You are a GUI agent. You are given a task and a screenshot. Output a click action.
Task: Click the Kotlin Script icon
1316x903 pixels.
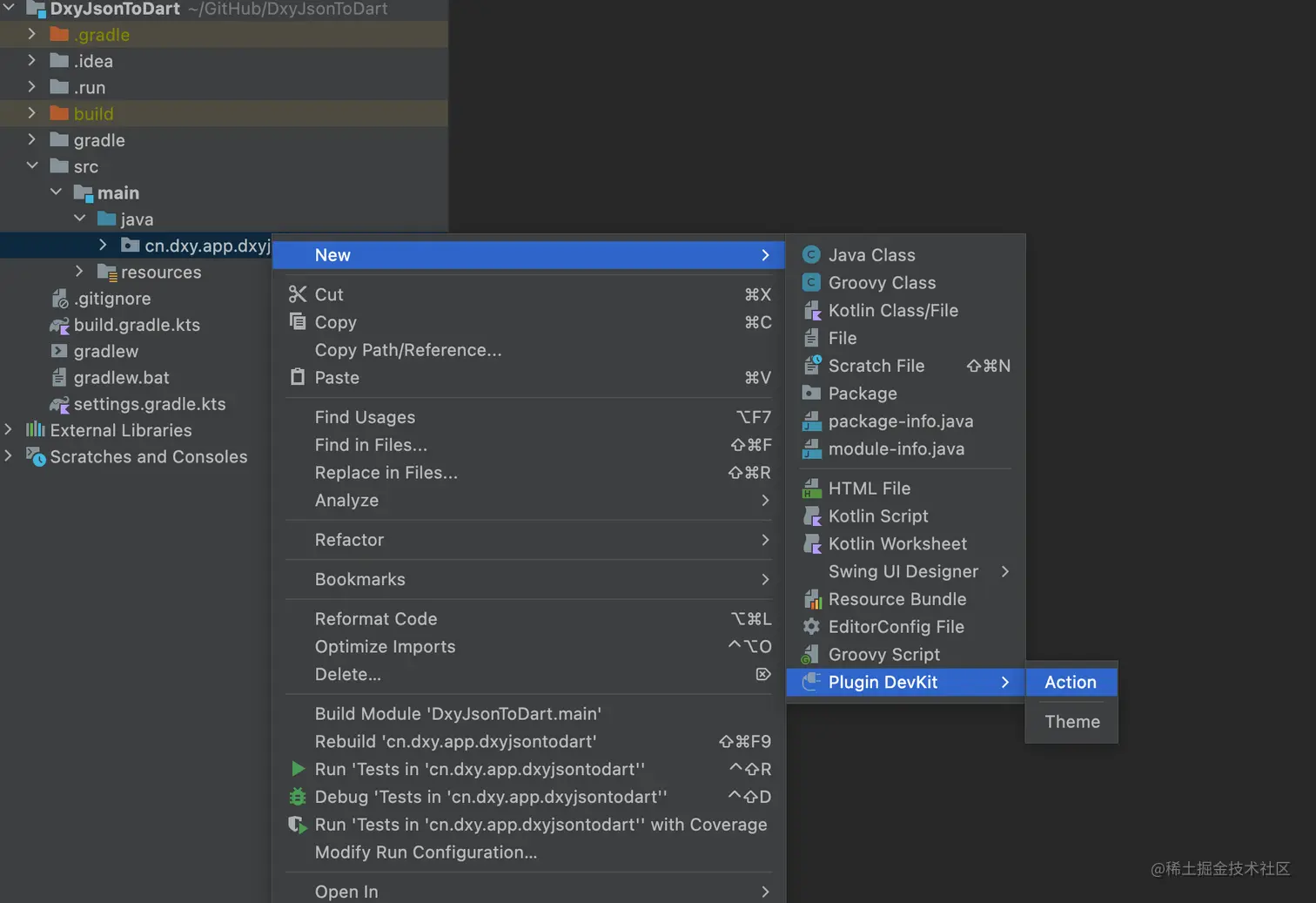[x=810, y=516]
